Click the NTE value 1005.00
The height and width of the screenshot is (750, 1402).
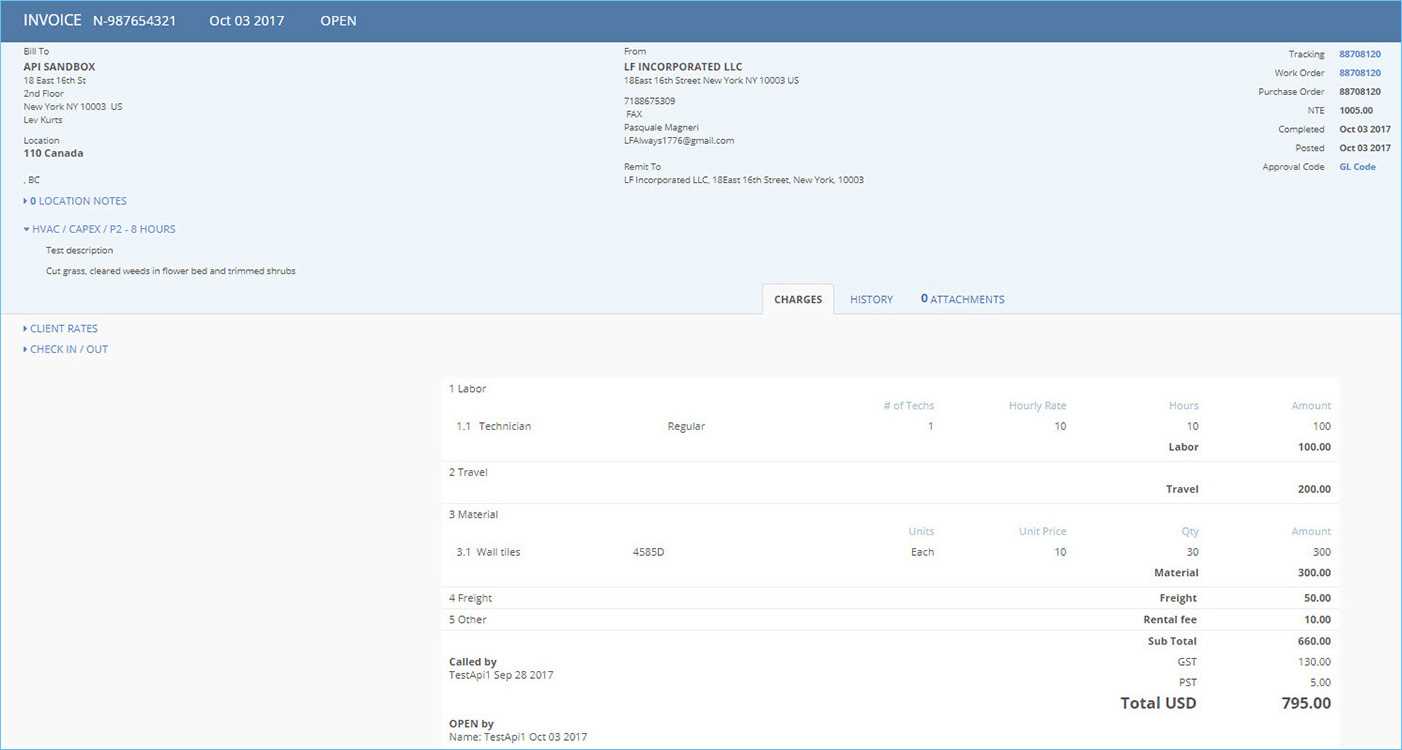[x=1356, y=111]
